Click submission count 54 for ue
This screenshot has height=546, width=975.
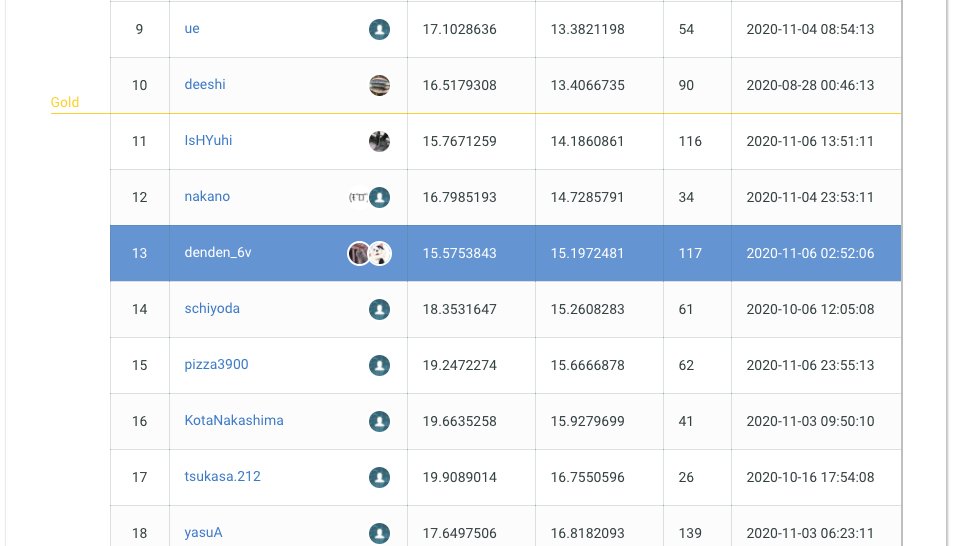pos(686,29)
